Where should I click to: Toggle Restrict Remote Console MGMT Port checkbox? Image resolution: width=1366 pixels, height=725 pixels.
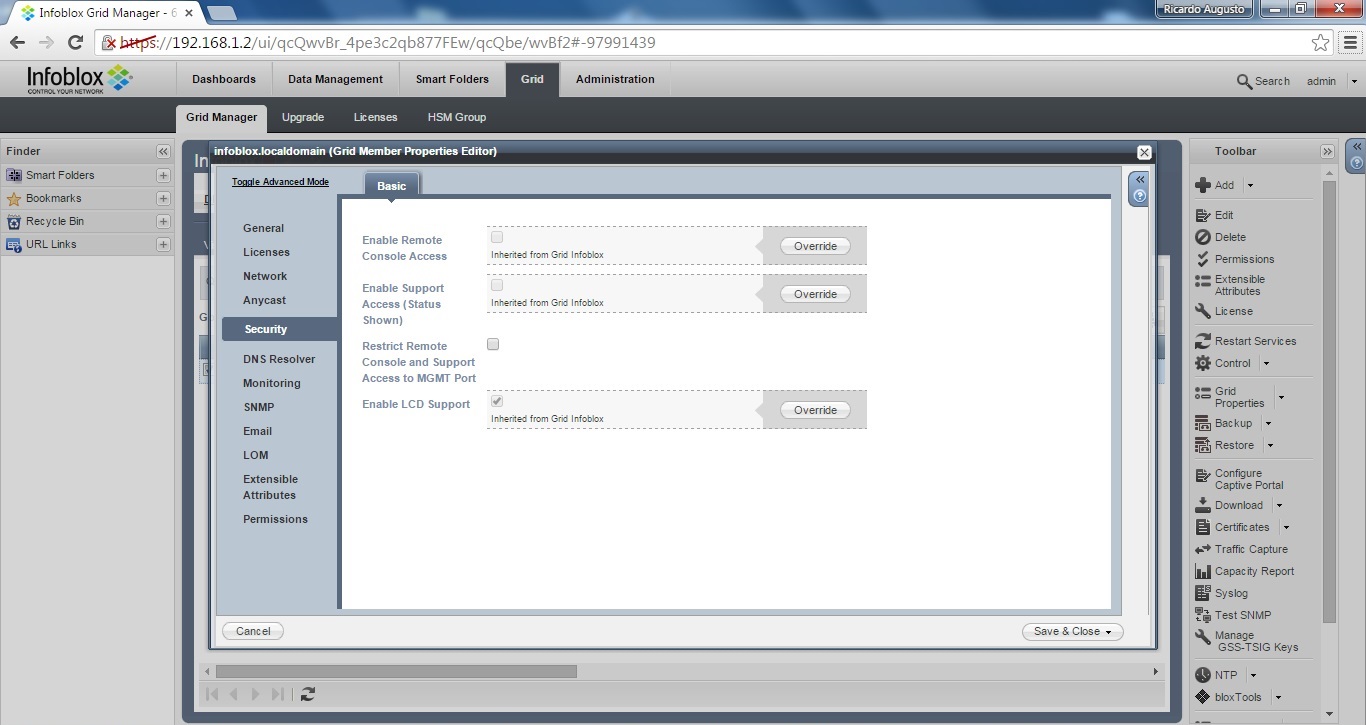click(493, 344)
